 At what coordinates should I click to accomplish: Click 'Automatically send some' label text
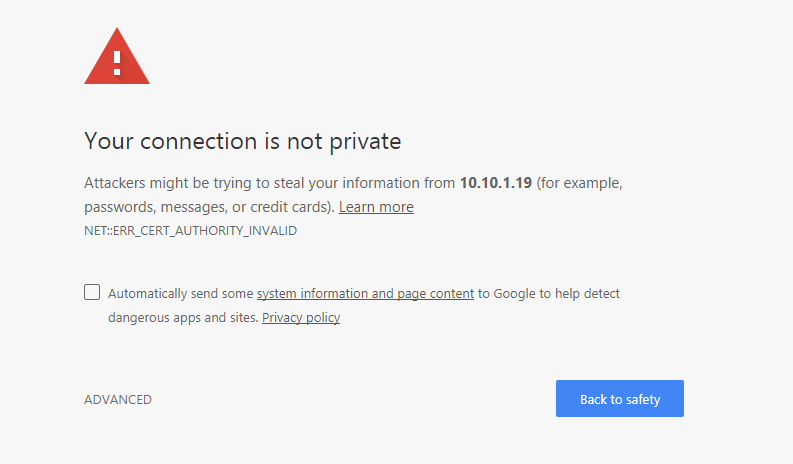tap(181, 294)
